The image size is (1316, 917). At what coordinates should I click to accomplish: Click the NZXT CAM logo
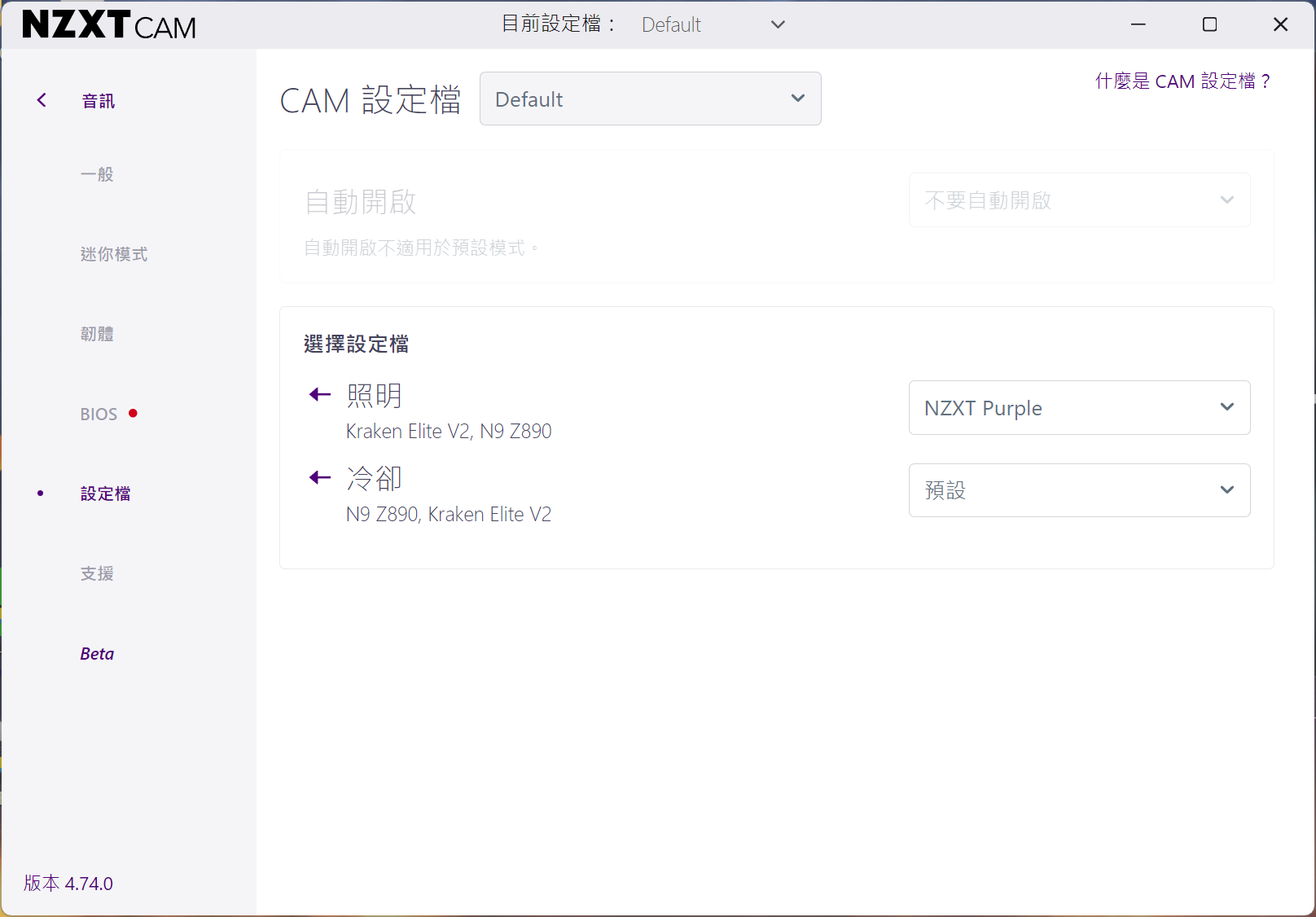tap(109, 24)
